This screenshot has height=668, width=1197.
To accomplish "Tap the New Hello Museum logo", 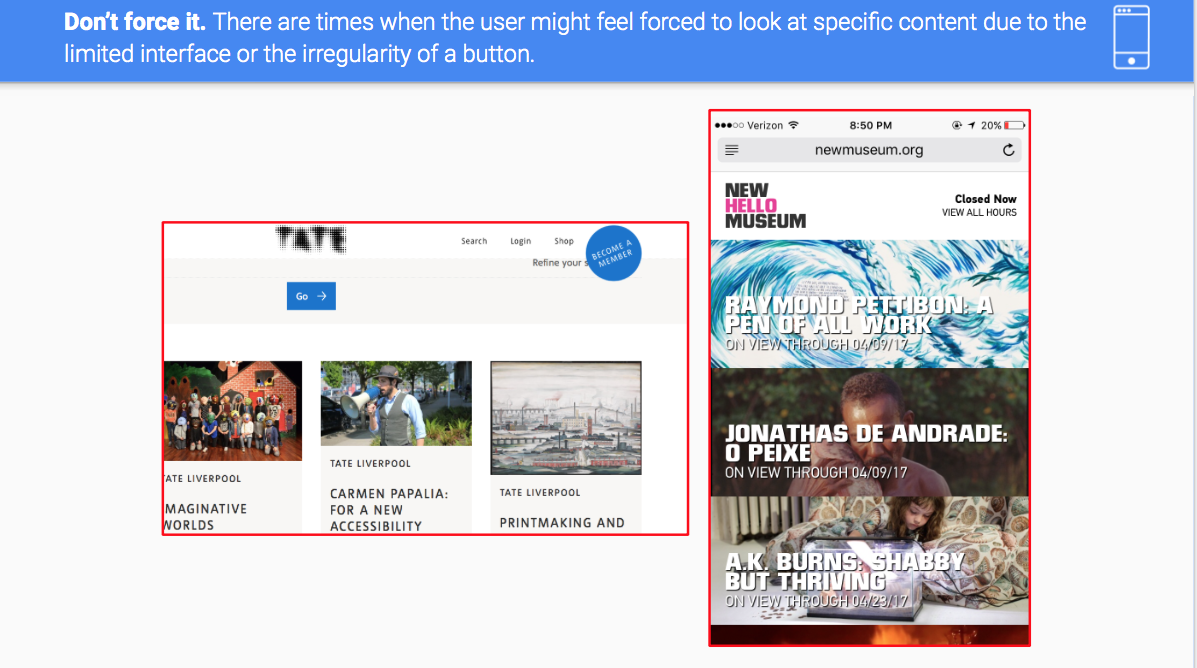I will 765,205.
